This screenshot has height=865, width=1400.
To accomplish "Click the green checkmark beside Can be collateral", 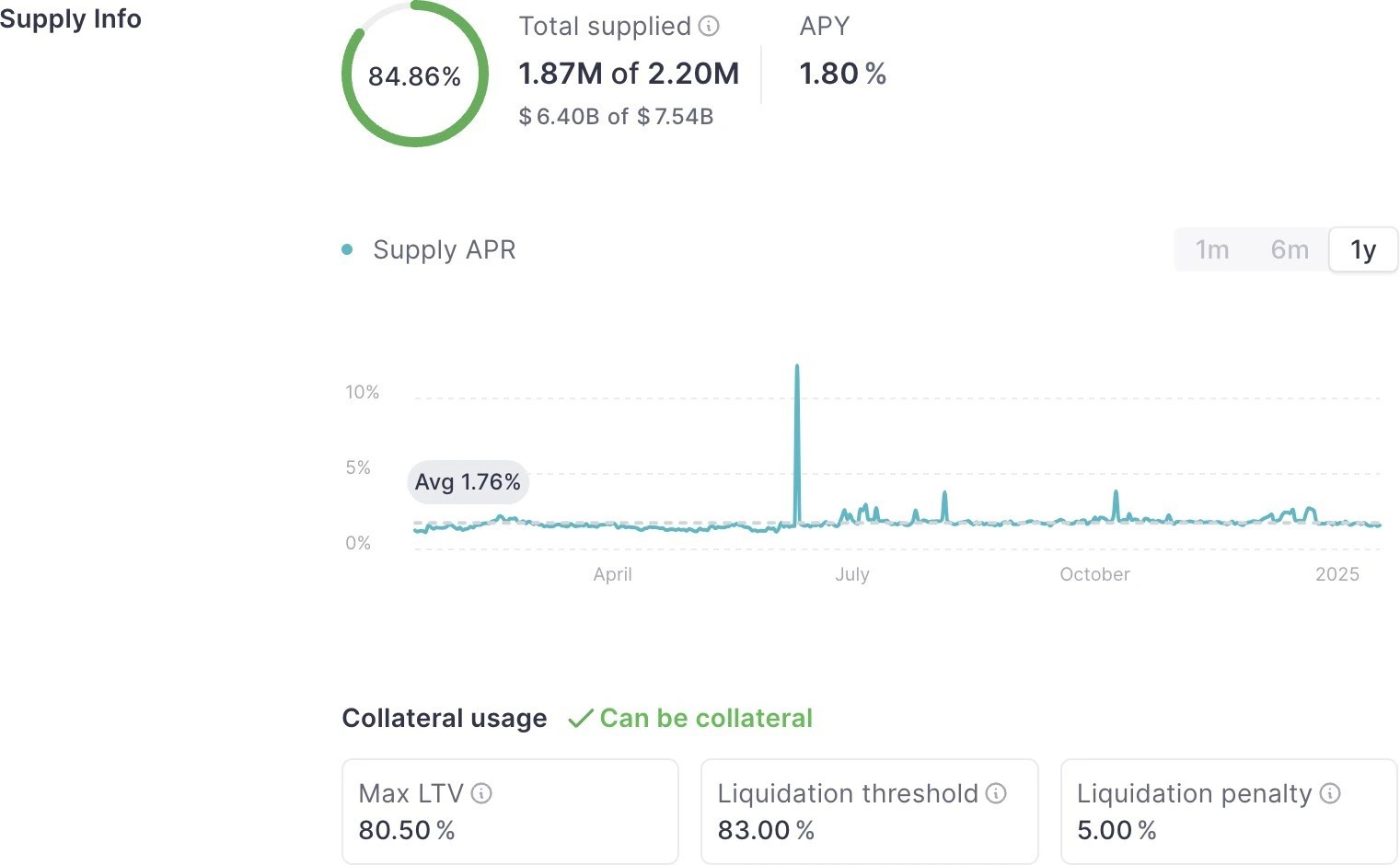I will 580,719.
